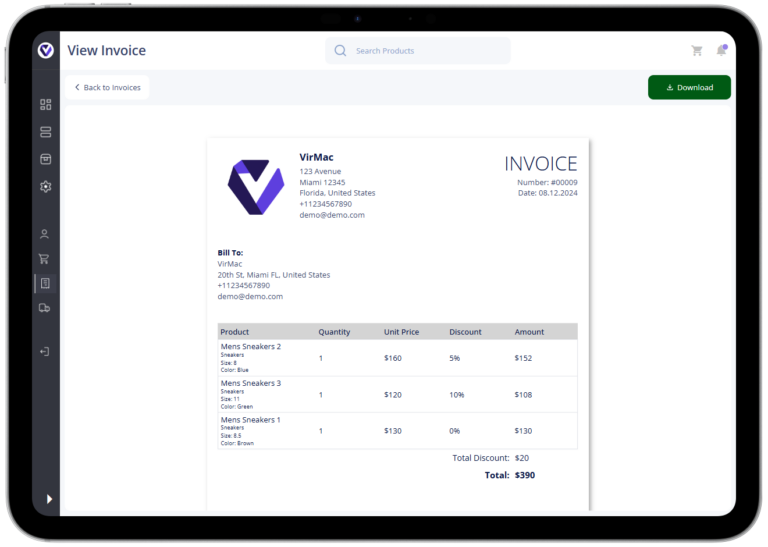
Task: Click the $120 unit price cell
Action: pyautogui.click(x=393, y=395)
